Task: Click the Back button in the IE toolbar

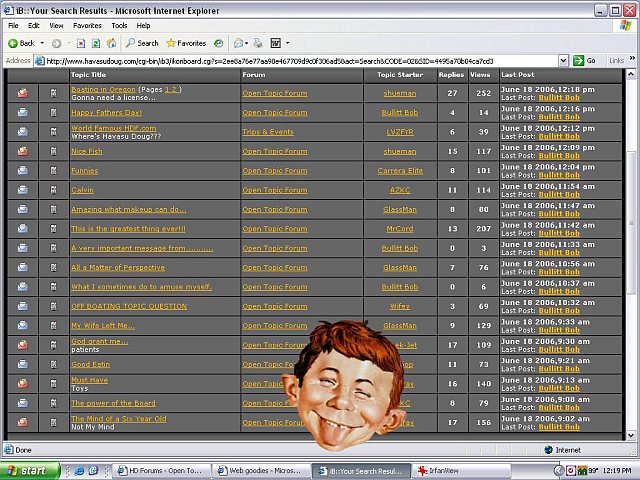Action: tap(21, 43)
